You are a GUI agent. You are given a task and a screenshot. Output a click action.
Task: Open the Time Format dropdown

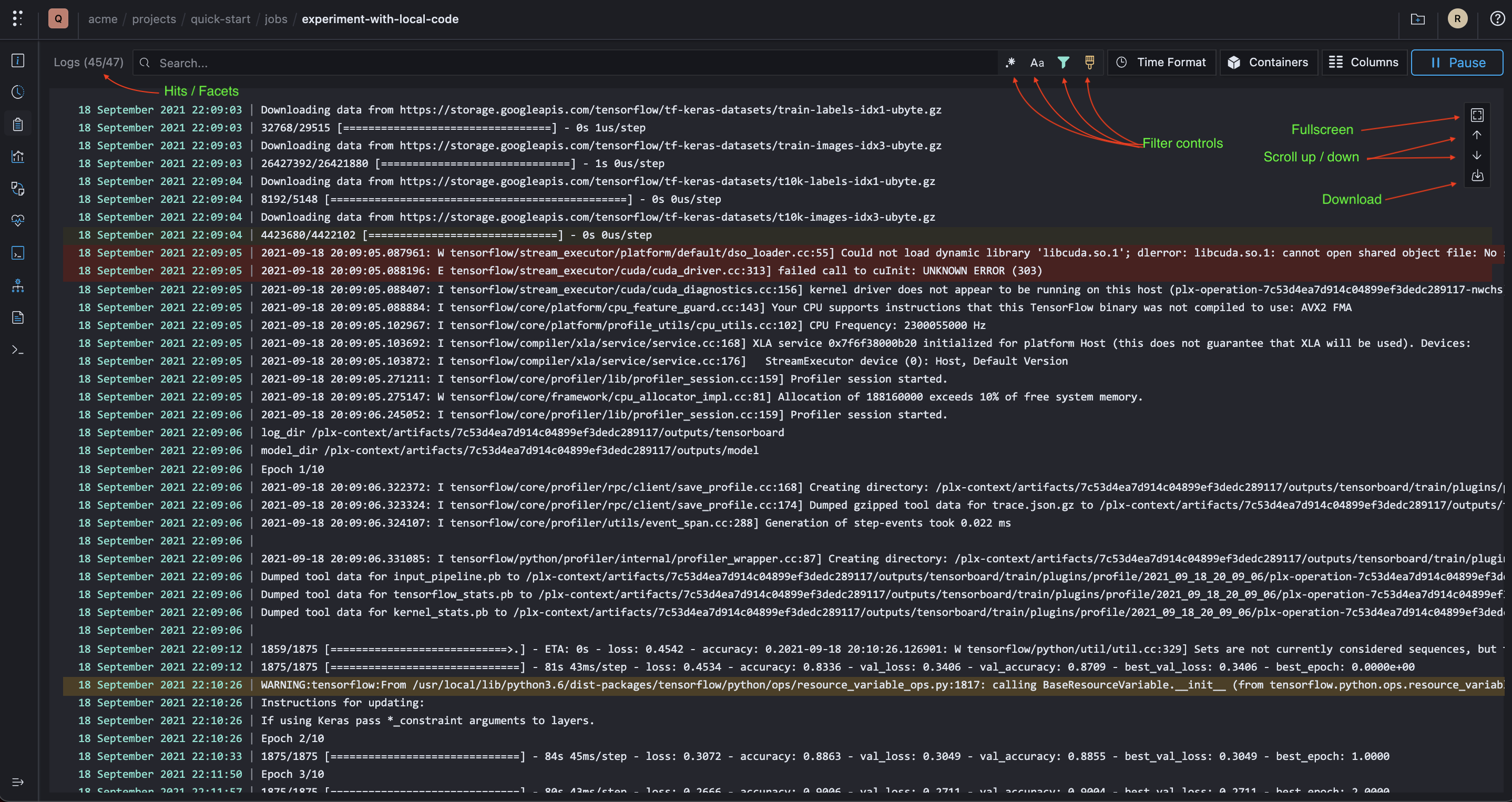(x=1161, y=62)
